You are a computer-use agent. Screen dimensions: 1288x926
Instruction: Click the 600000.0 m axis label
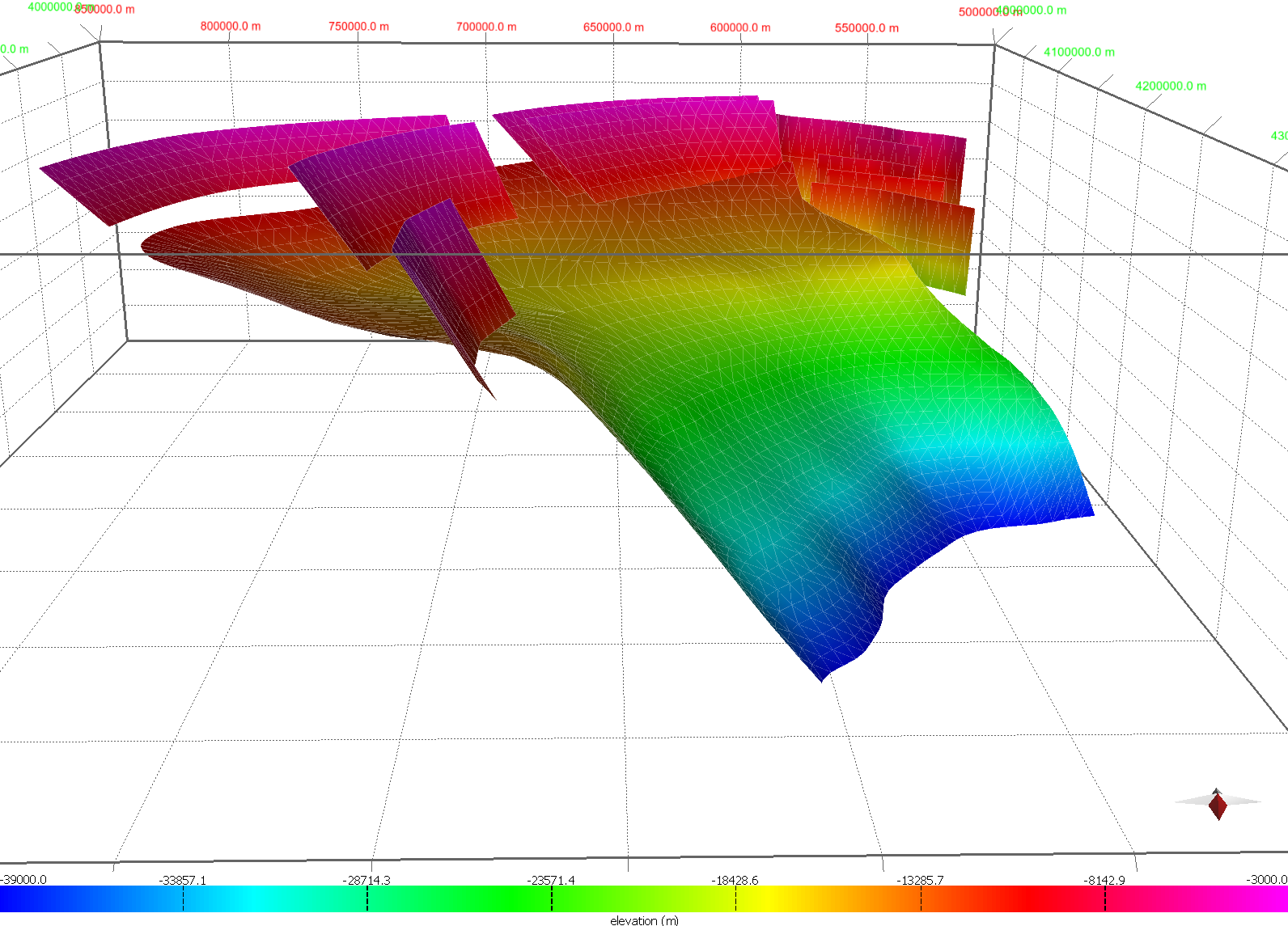[740, 27]
